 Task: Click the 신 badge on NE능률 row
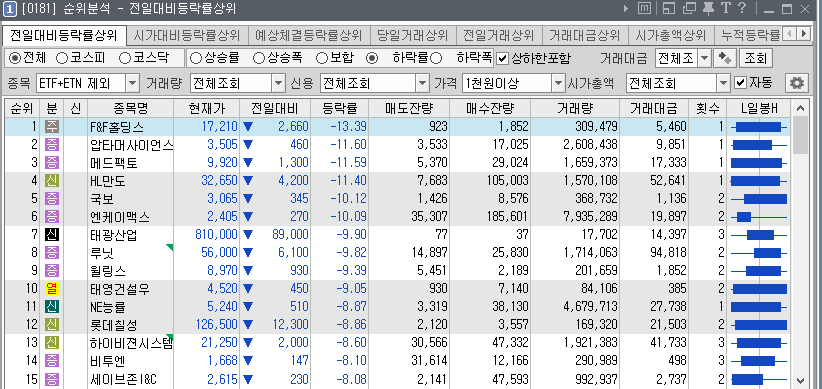click(x=52, y=307)
